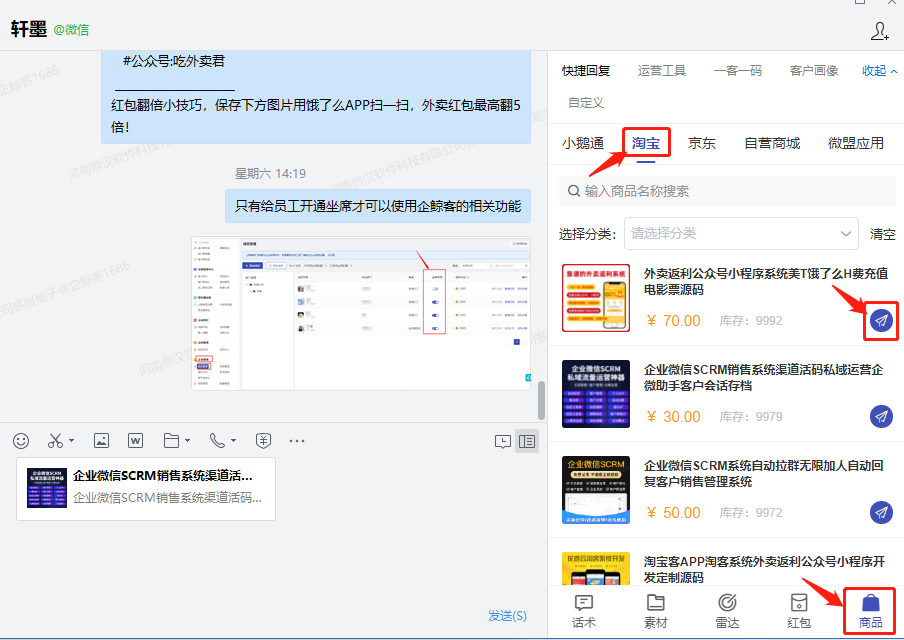This screenshot has height=640, width=904.
Task: Click product title 企业微信SCRM系统自动拉群
Action: [763, 473]
